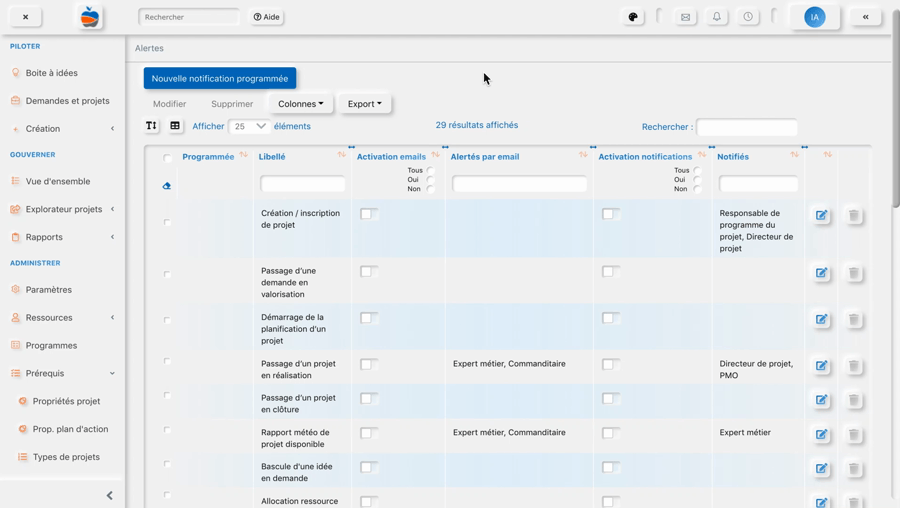
Task: Open the clock history icon
Action: tap(748, 17)
